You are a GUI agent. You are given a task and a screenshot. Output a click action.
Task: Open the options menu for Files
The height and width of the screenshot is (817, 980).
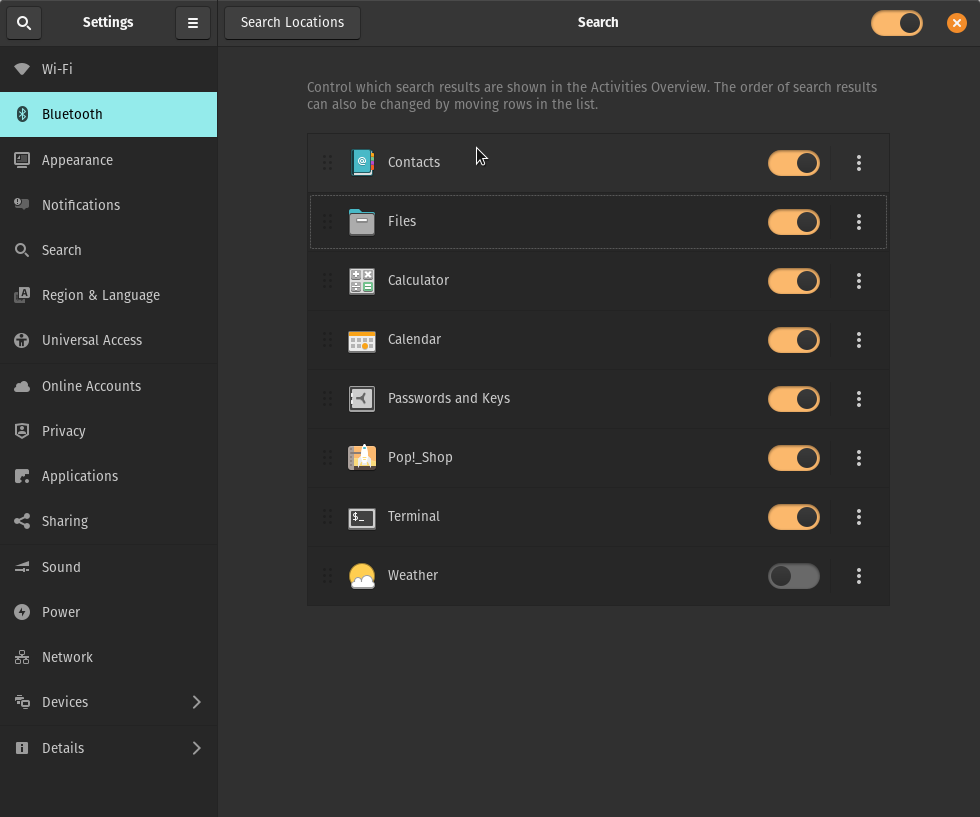coord(858,222)
